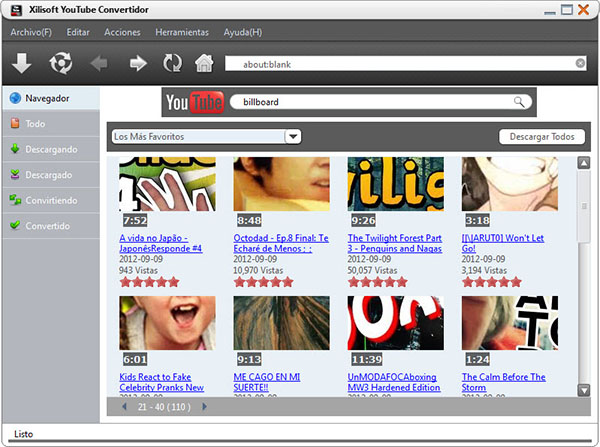Click the 10,970 Vistas view count
Viewport: 600px width, 447px height.
coord(258,270)
